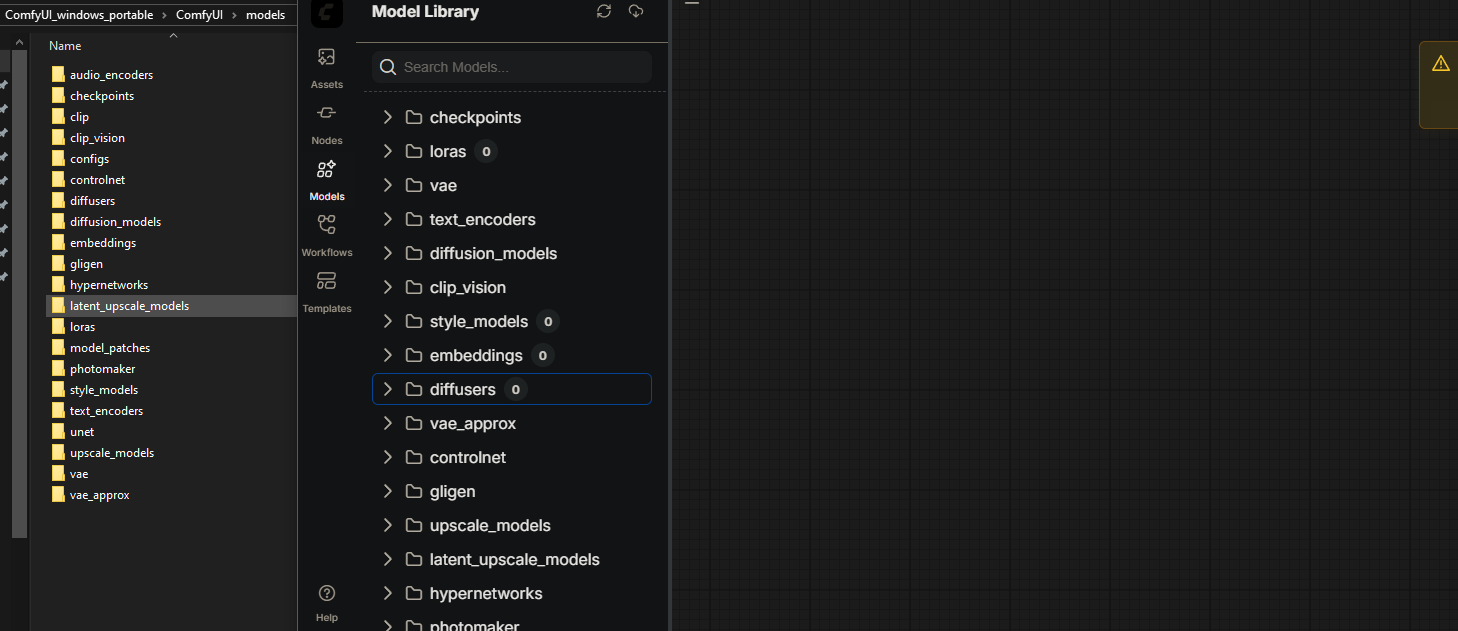Expand the latent_upscale_models folder chevron

tap(388, 559)
